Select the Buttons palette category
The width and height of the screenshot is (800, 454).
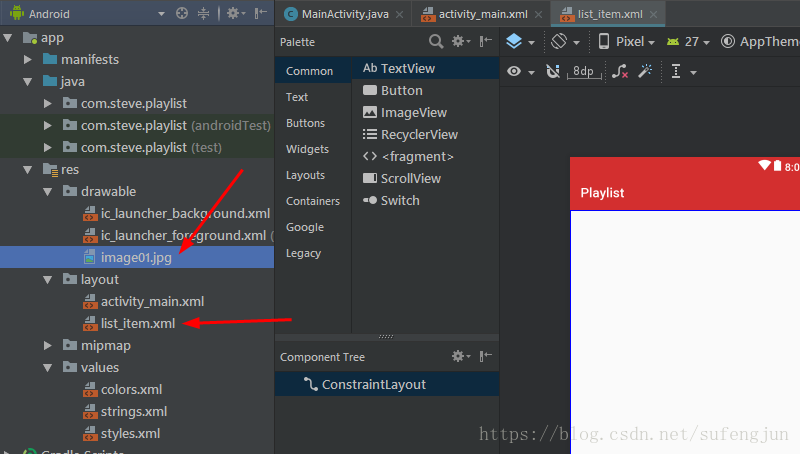click(x=313, y=123)
